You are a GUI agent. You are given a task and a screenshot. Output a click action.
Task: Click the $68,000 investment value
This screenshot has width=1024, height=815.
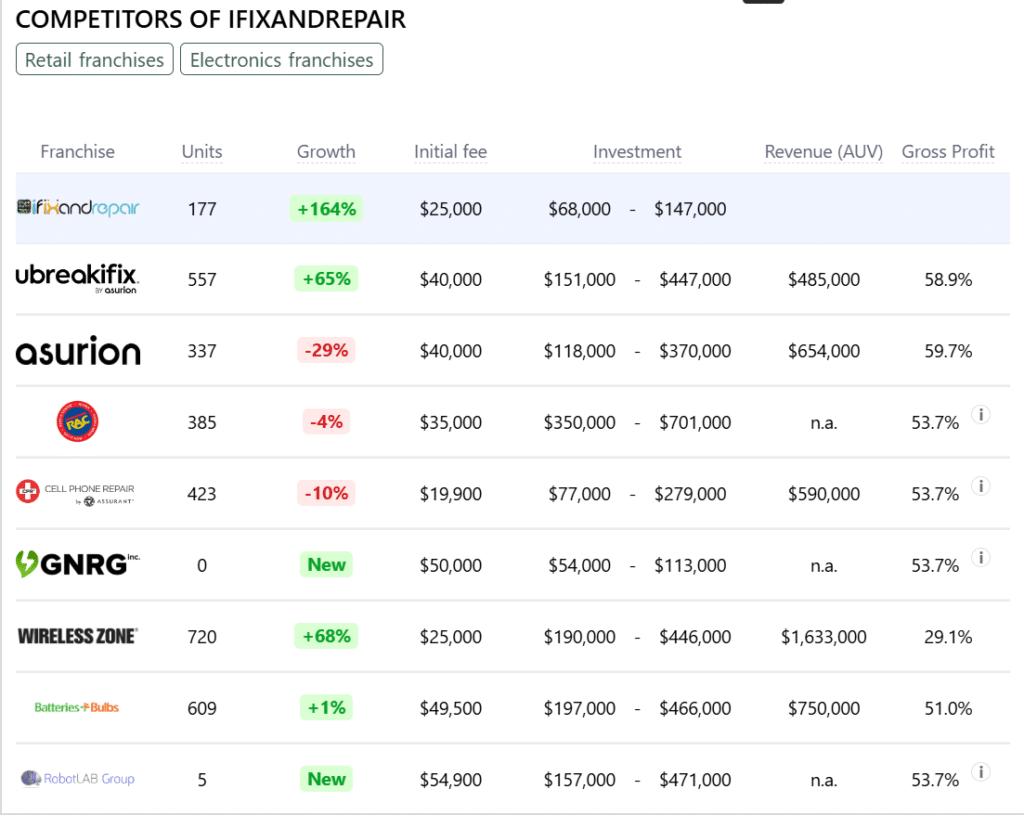(x=579, y=209)
